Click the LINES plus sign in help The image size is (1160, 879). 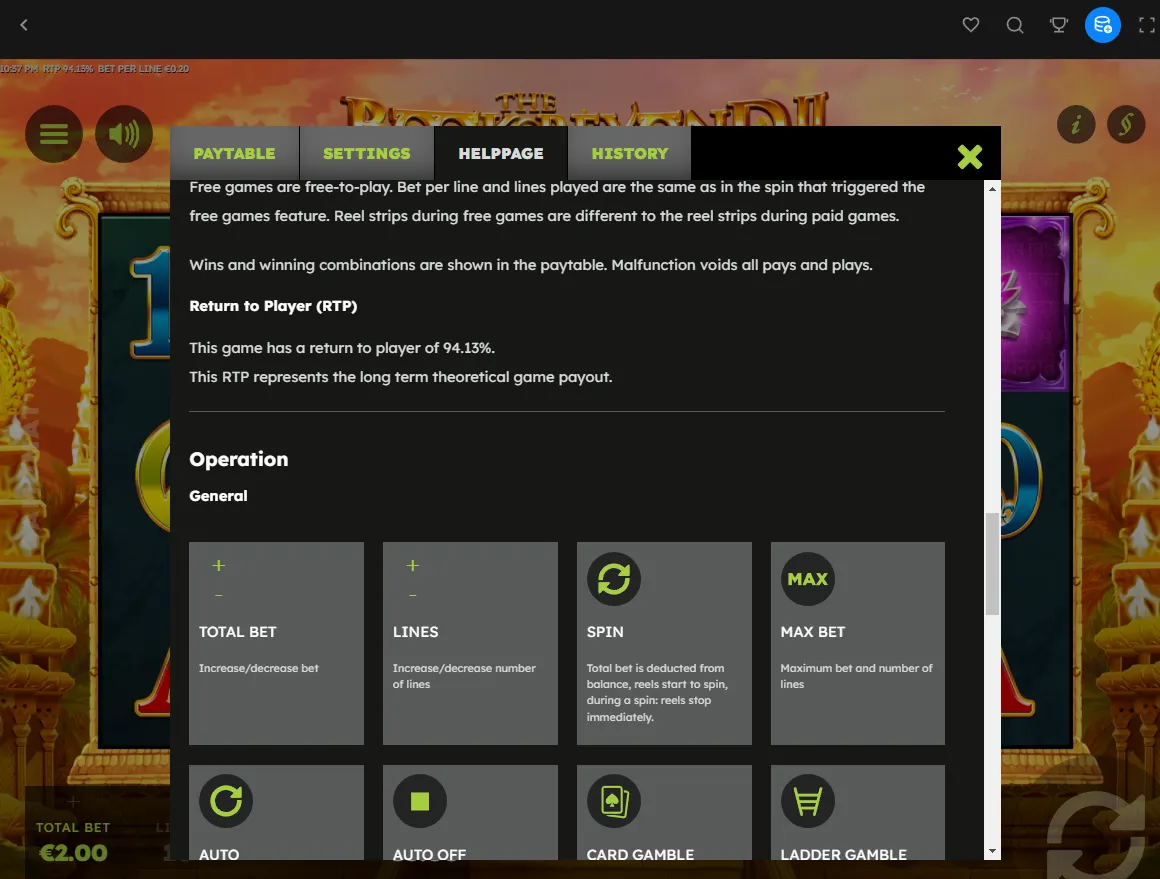[x=413, y=565]
